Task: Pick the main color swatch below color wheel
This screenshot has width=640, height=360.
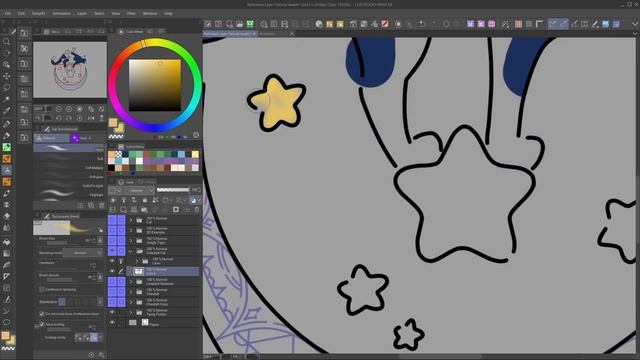Action: 113,122
